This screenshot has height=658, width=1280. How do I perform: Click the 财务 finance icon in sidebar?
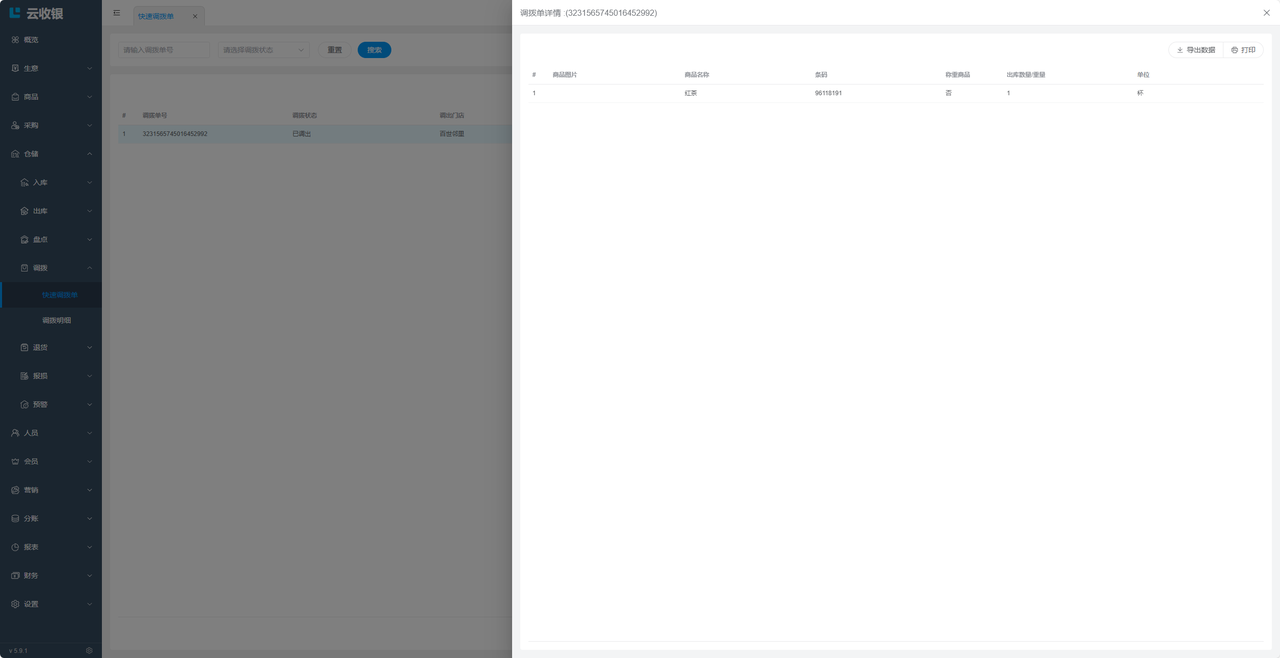click(x=15, y=576)
